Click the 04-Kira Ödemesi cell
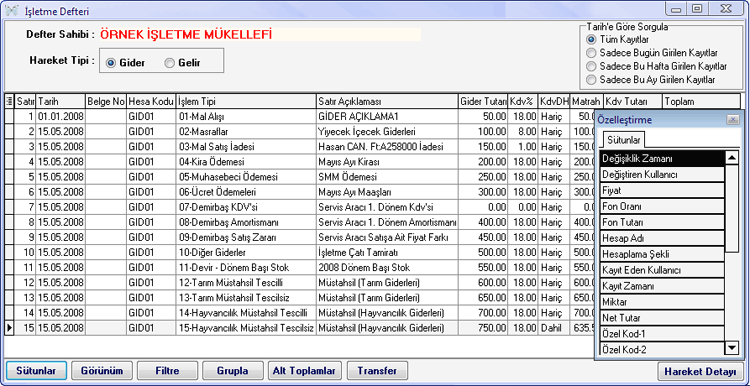 pos(246,161)
